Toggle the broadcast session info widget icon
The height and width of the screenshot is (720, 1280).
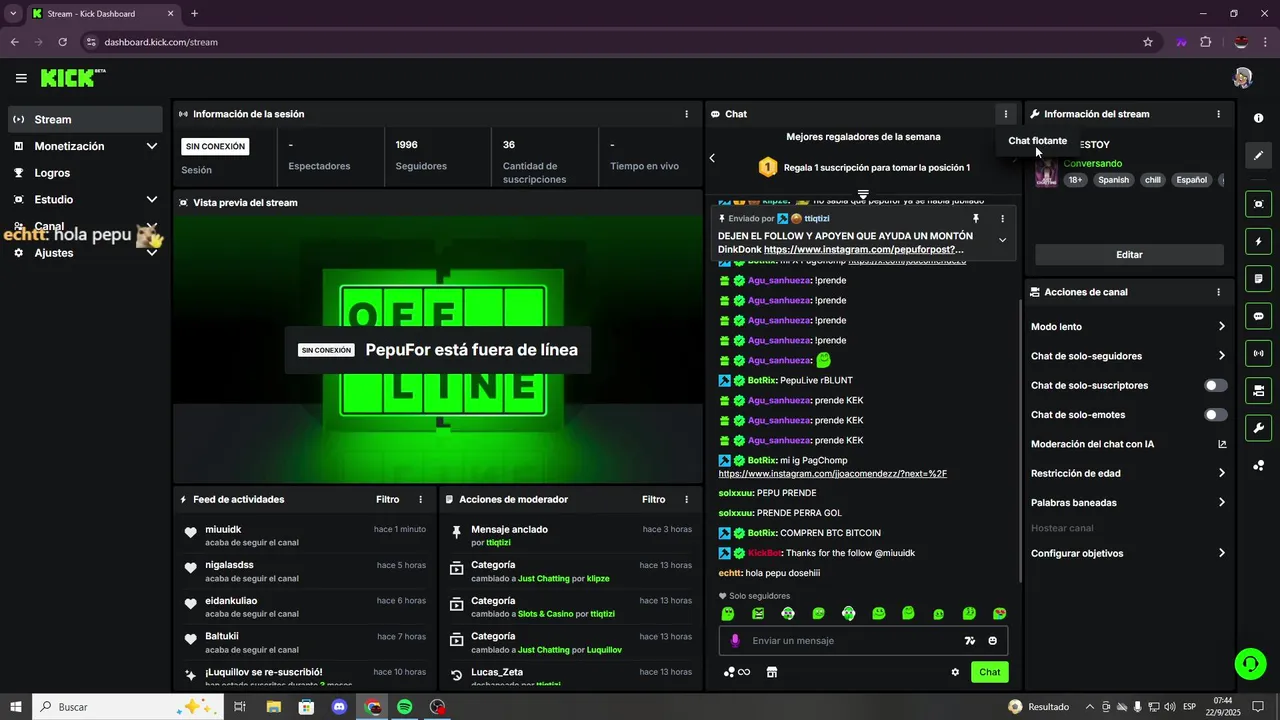click(1258, 353)
